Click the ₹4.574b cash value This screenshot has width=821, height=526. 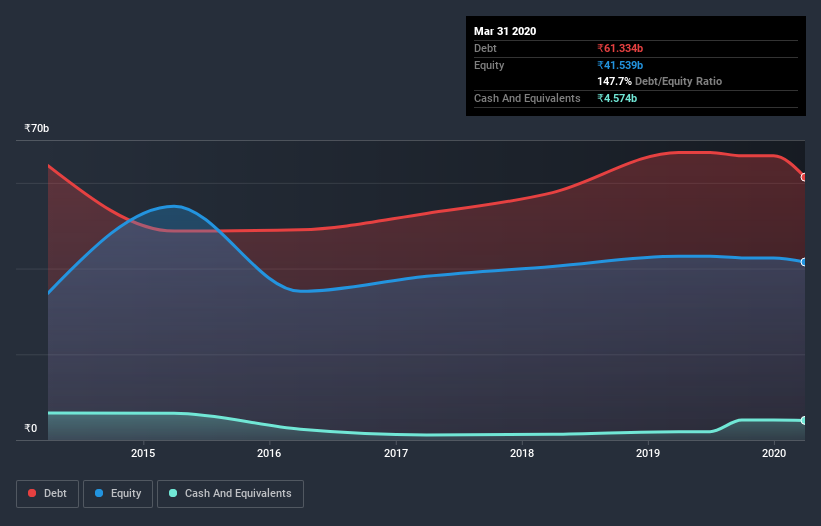(x=617, y=98)
